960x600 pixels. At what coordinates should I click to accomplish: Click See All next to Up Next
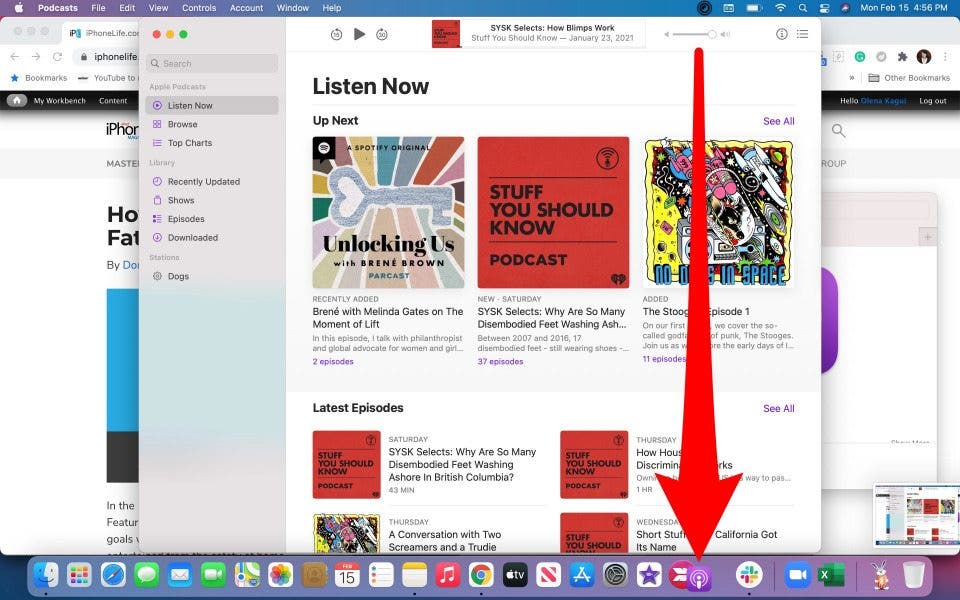778,121
